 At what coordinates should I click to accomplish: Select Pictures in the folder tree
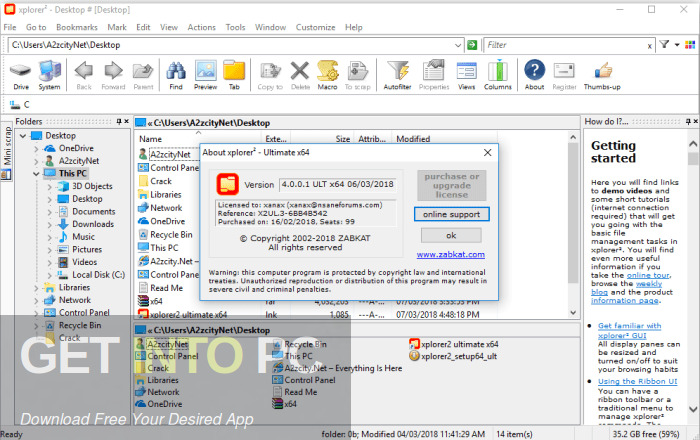tap(87, 249)
